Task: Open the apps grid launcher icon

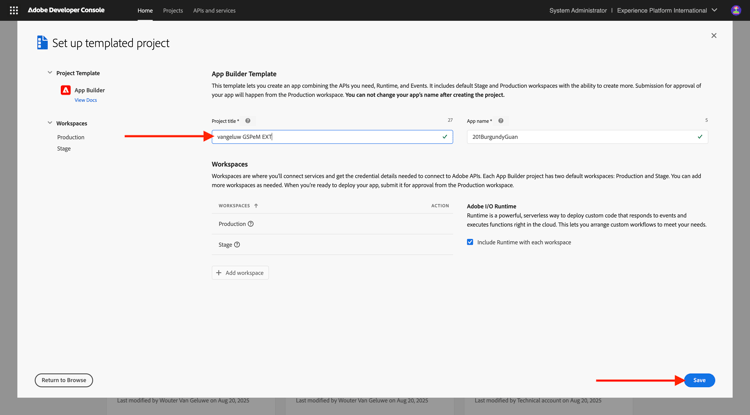Action: click(x=14, y=10)
